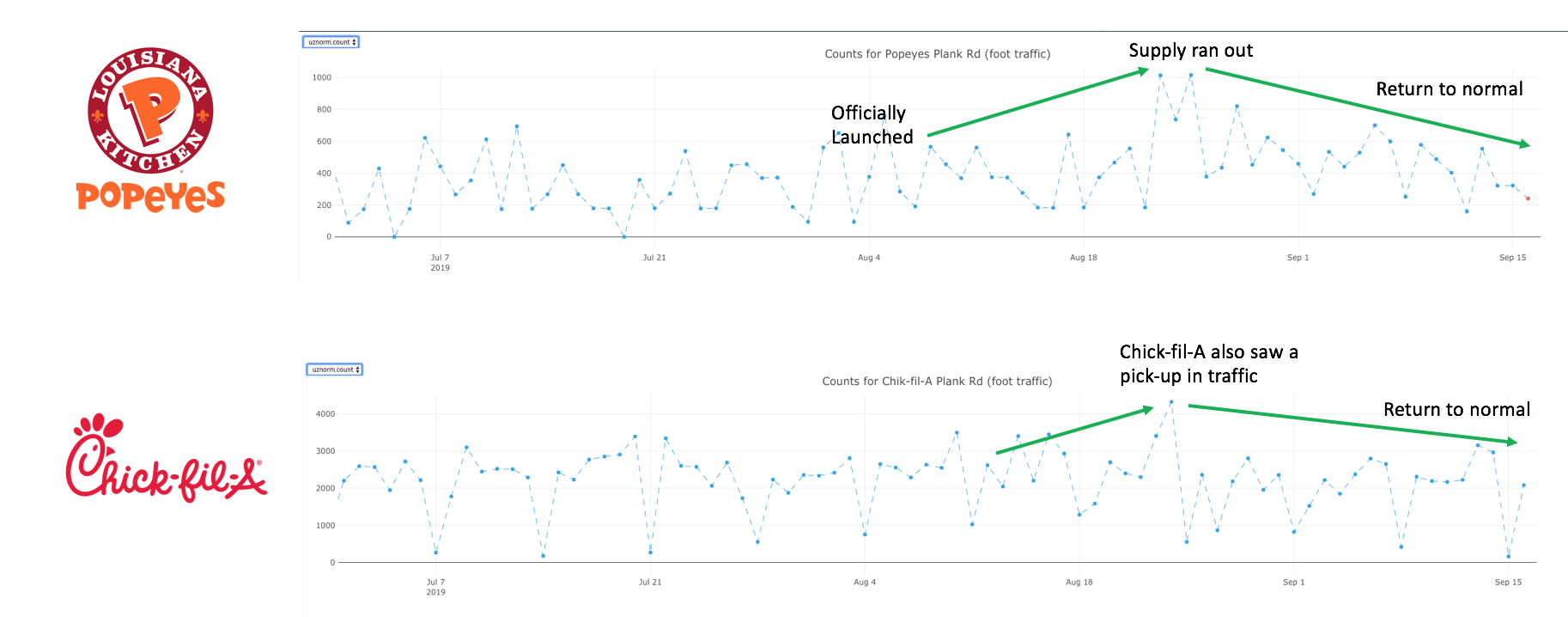Open the uznorm.count dropdown above the Popeyes chart

point(331,42)
